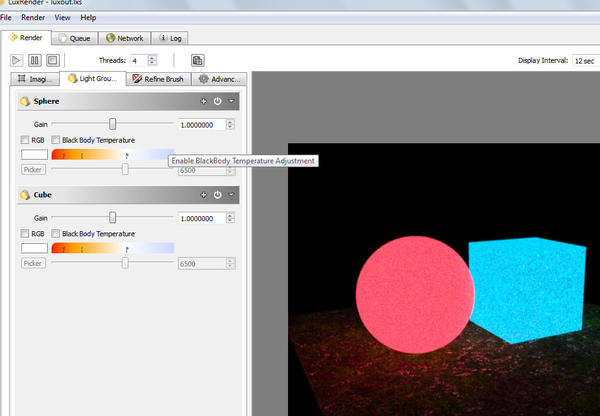Solo the Sphere light group icon
This screenshot has height=416, width=600.
tap(204, 101)
